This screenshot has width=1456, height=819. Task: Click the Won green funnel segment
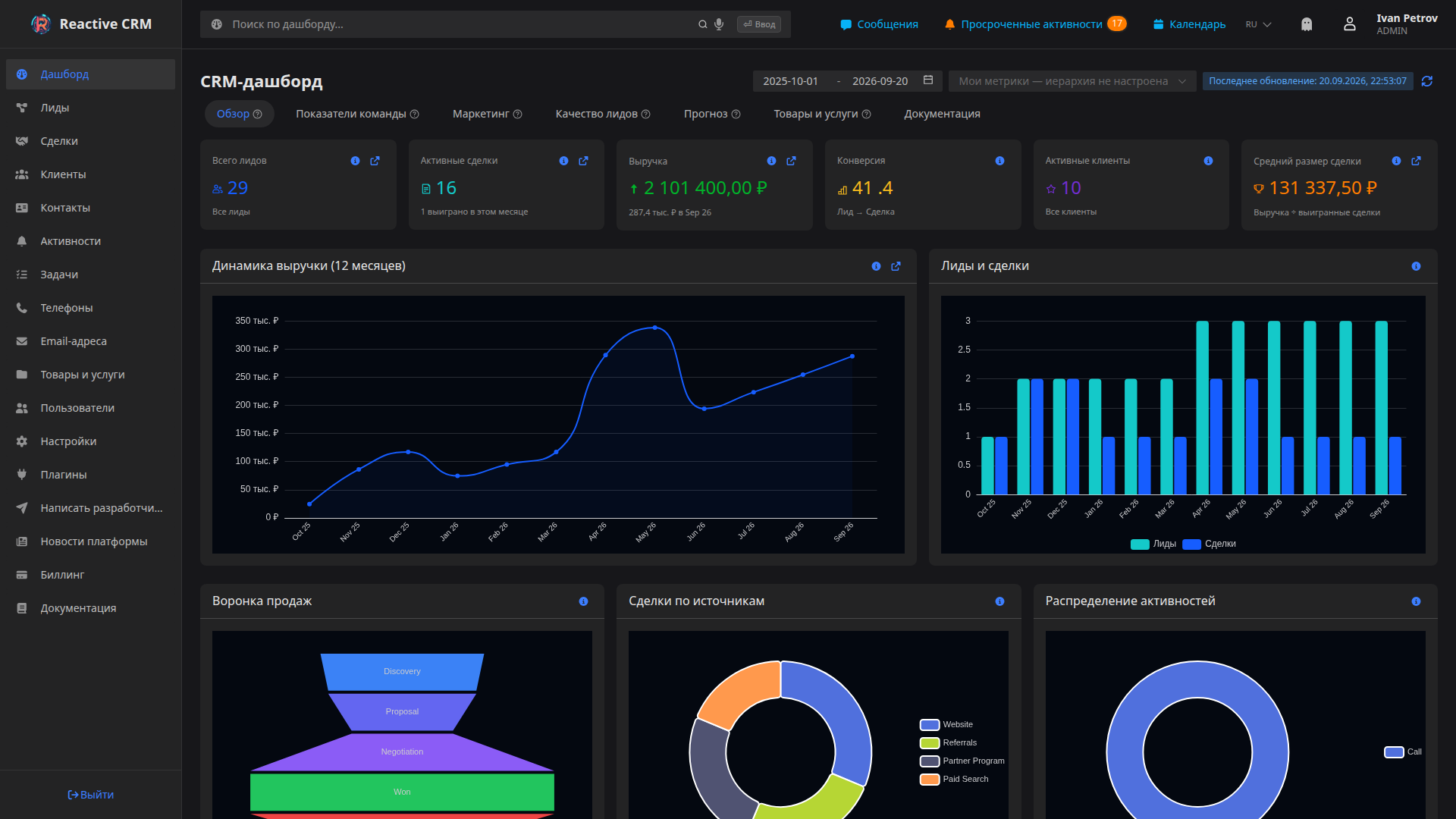click(402, 792)
